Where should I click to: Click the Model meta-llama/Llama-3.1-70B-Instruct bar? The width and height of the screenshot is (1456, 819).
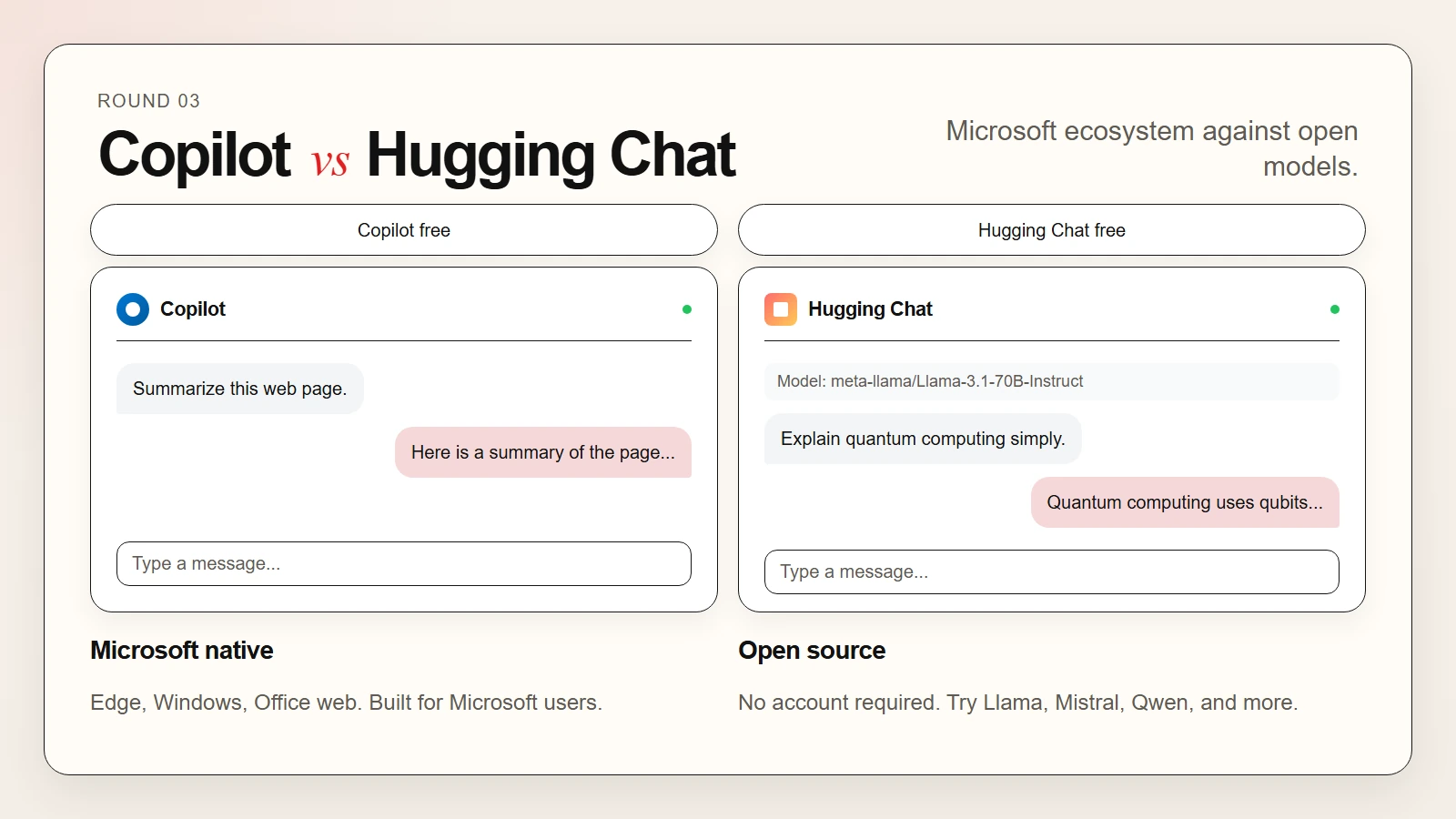pyautogui.click(x=1052, y=381)
